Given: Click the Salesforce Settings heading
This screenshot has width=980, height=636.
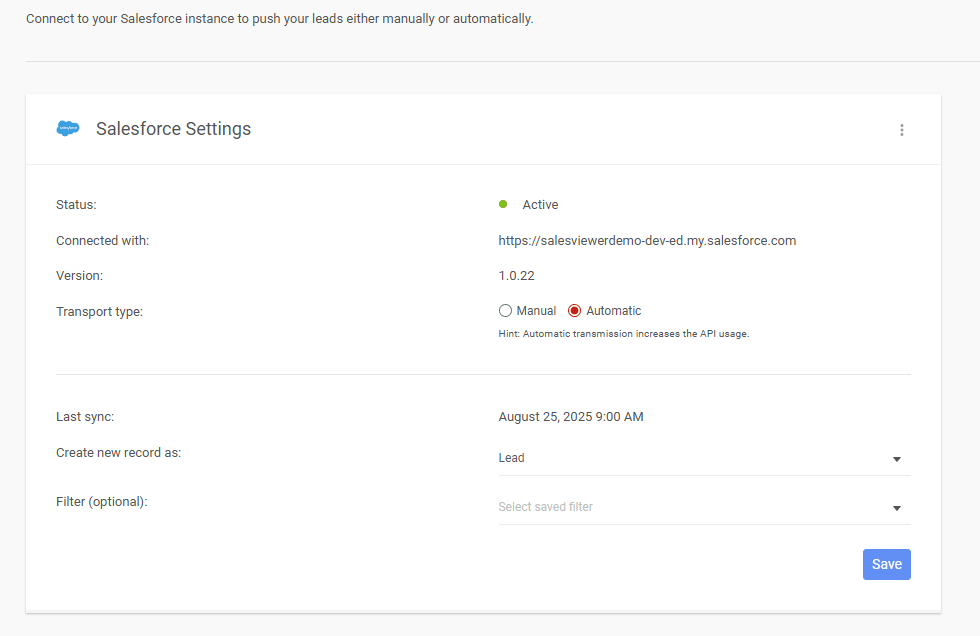Looking at the screenshot, I should (x=173, y=129).
